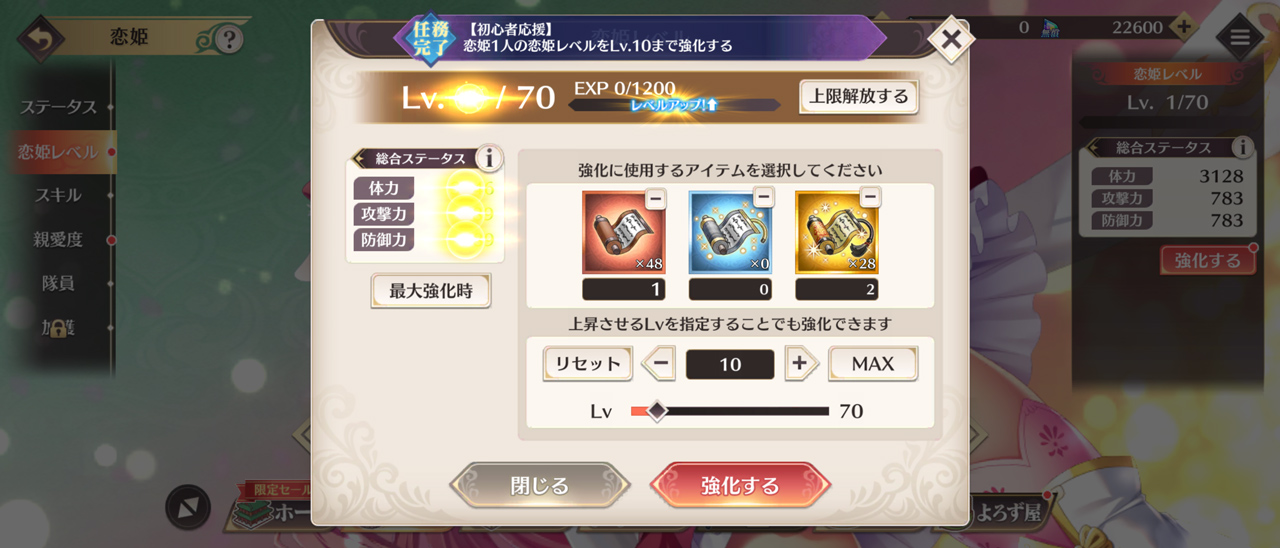Viewport: 1280px width, 548px height.
Task: Remove one gold scroll with minus badge
Action: (x=869, y=197)
